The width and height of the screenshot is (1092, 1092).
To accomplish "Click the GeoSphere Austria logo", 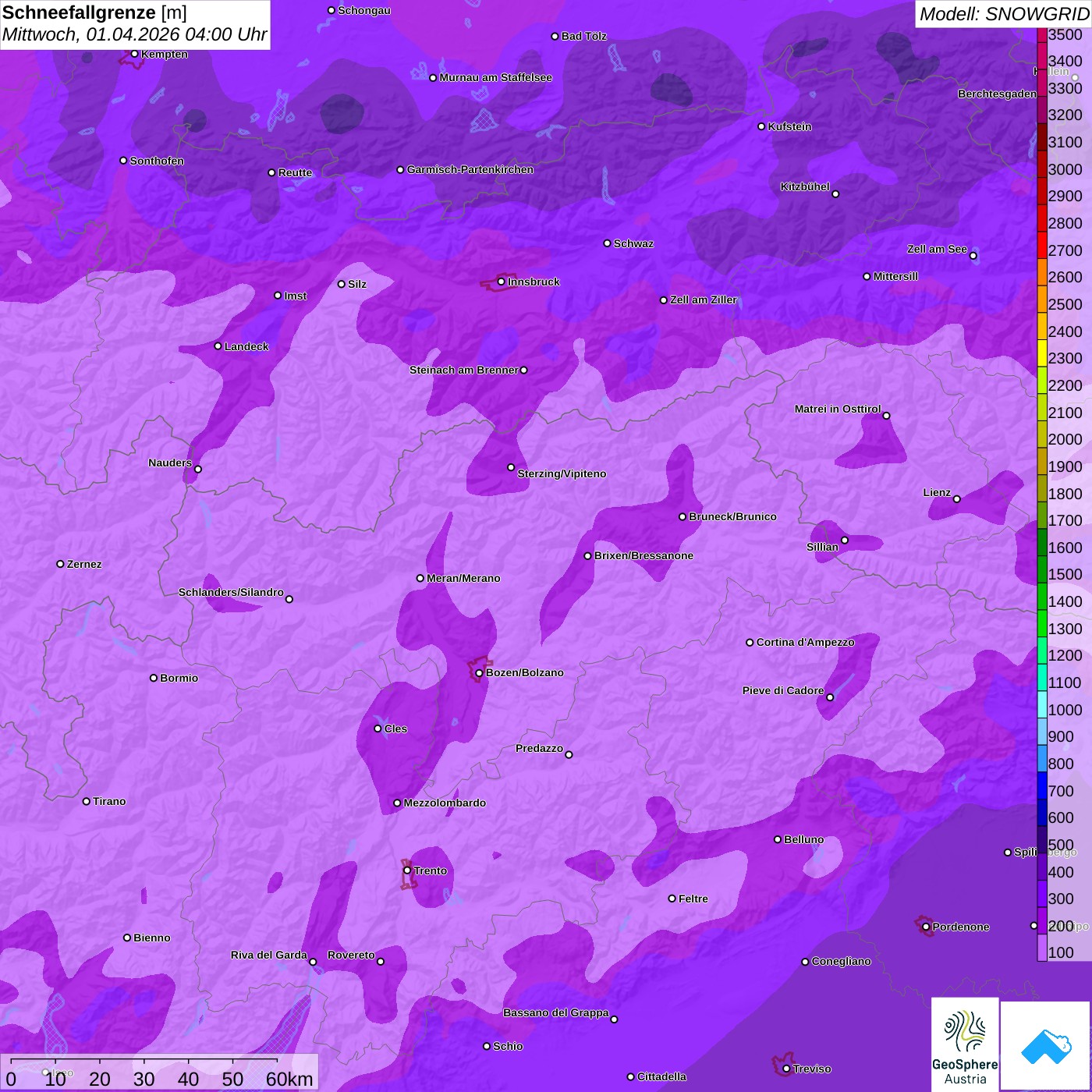I will click(x=965, y=1044).
